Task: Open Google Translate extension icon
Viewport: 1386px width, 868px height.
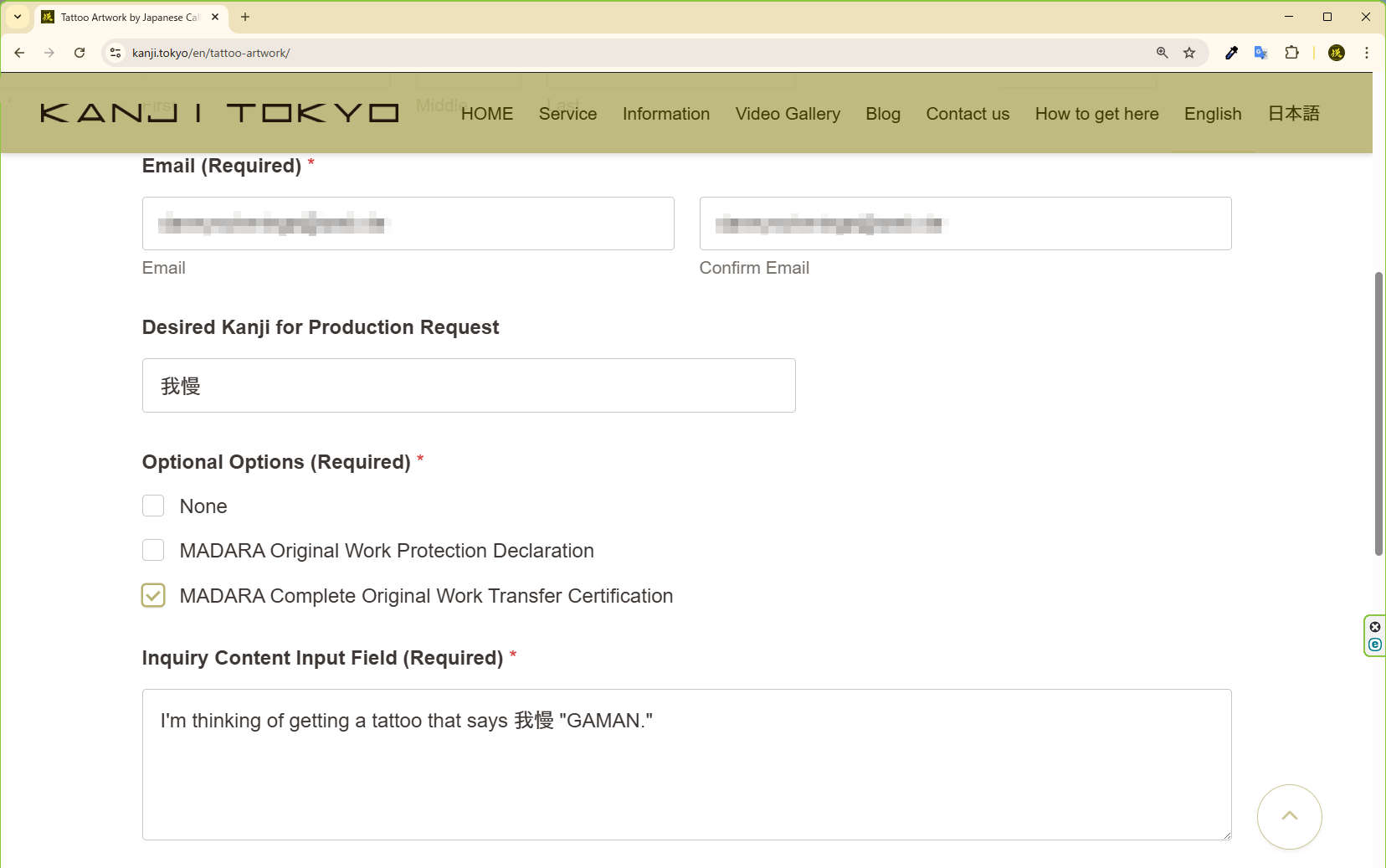Action: [x=1260, y=52]
